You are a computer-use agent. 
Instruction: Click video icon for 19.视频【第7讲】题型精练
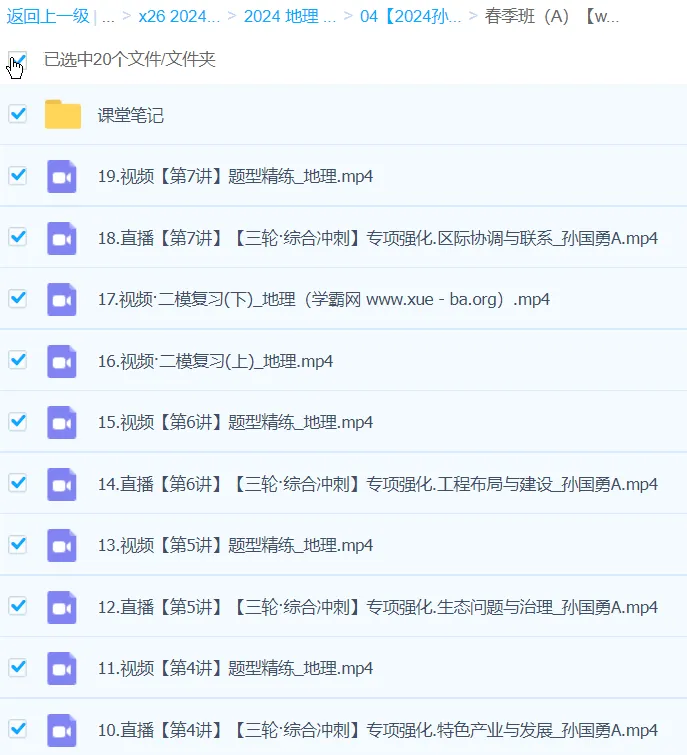(x=62, y=176)
